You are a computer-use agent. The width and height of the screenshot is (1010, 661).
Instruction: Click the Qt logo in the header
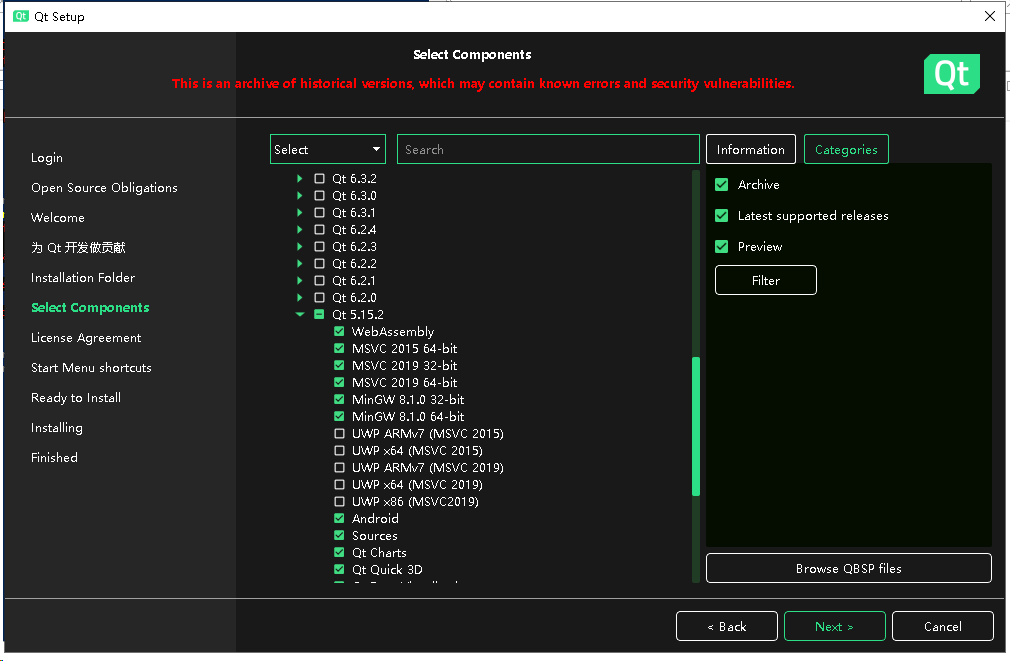(x=951, y=74)
